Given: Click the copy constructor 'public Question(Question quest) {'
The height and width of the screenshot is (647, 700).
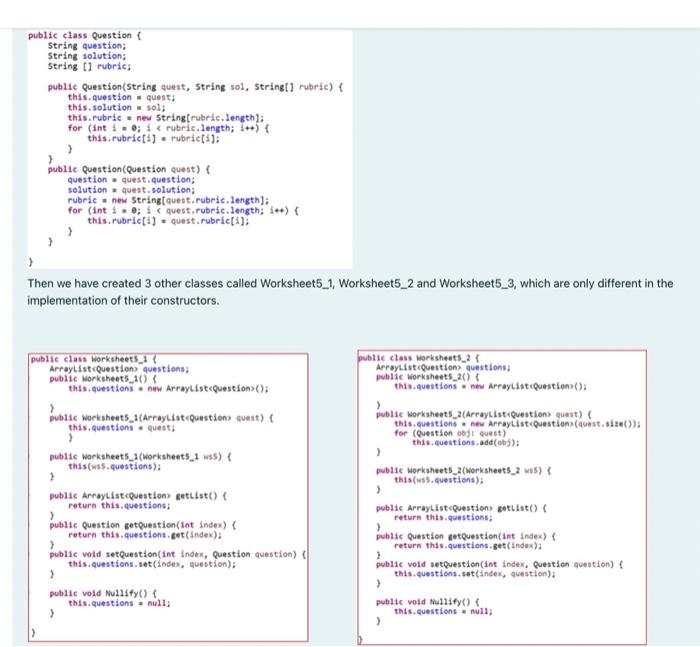Looking at the screenshot, I should tap(129, 169).
